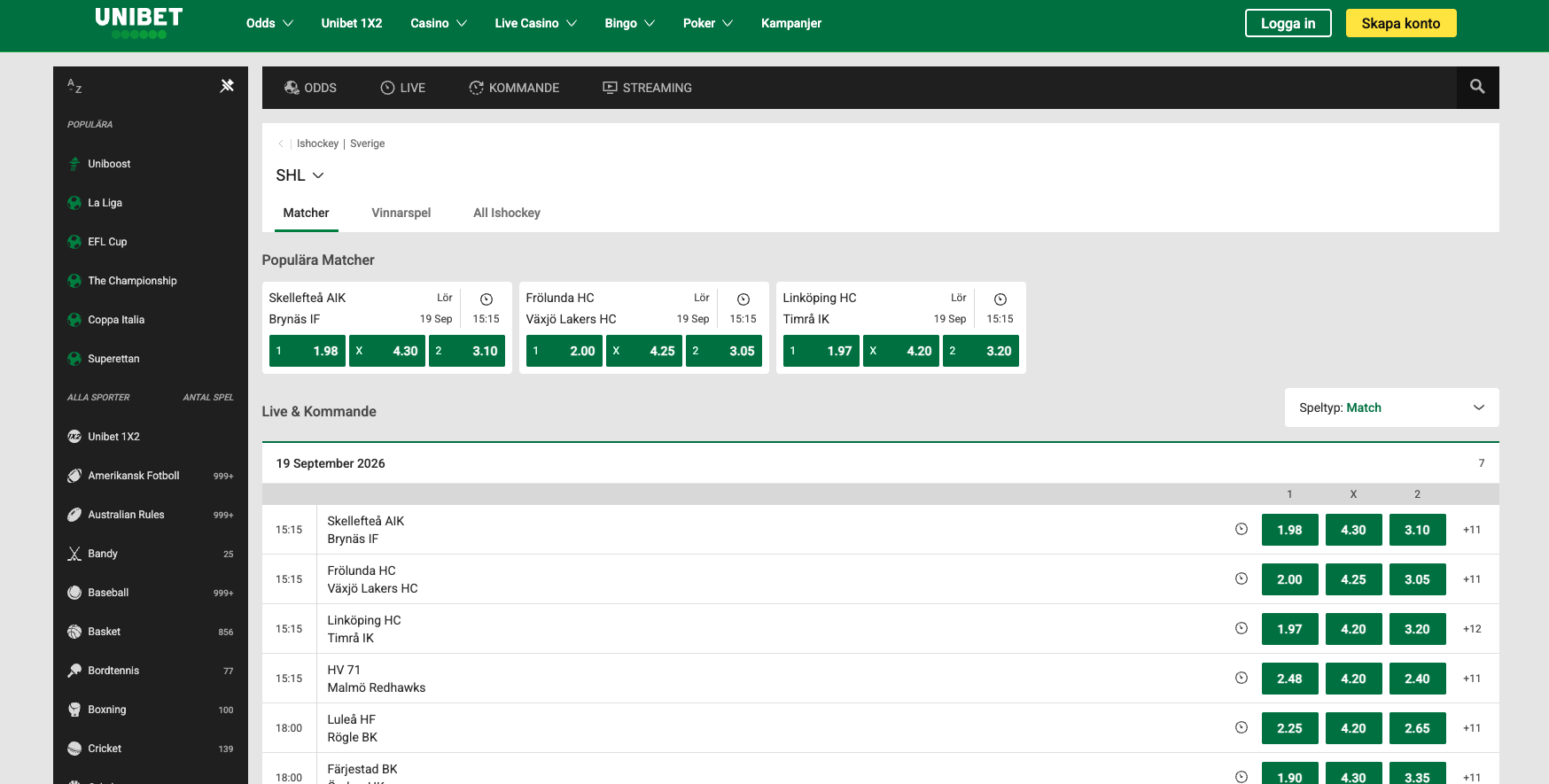1549x784 pixels.
Task: Click Australian Rules sport icon
Action: pyautogui.click(x=74, y=515)
